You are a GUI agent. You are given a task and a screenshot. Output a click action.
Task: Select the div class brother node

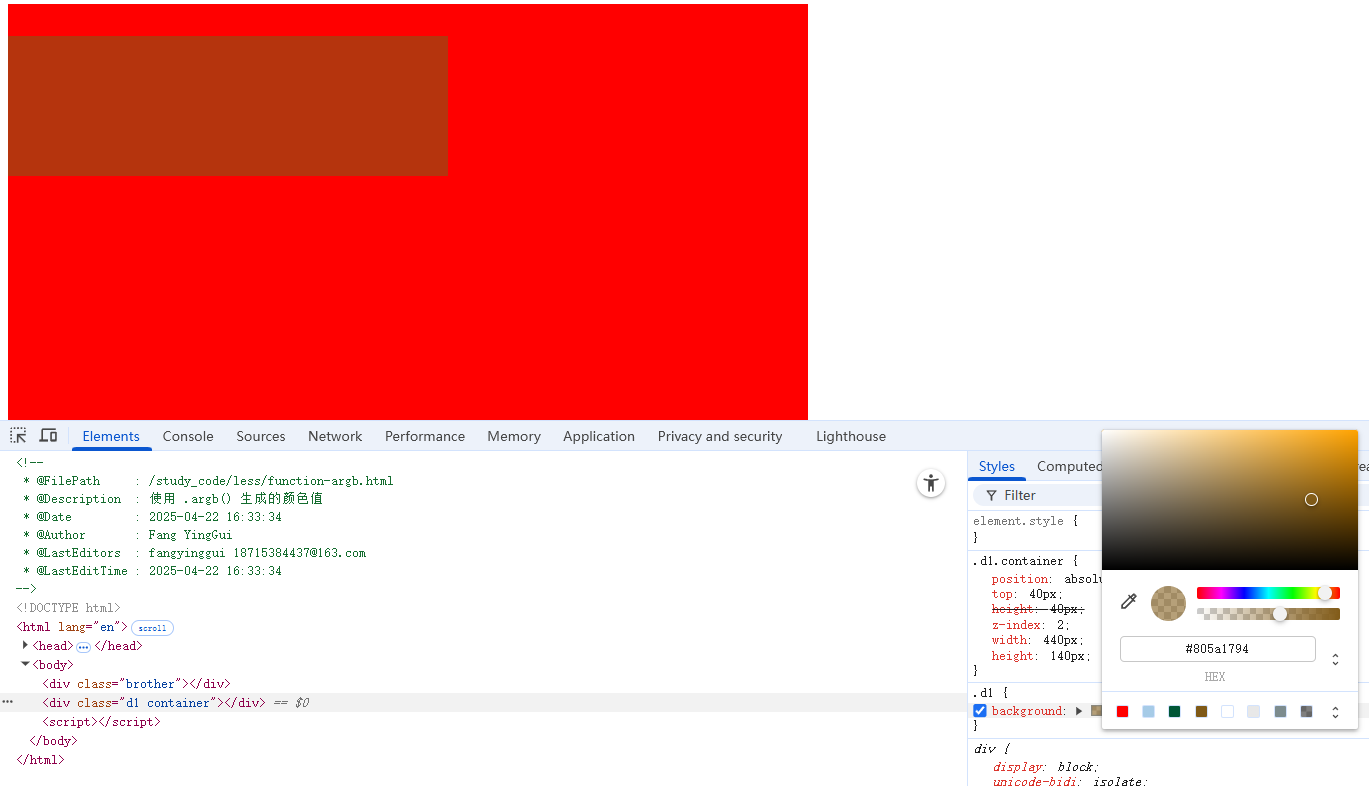(136, 684)
